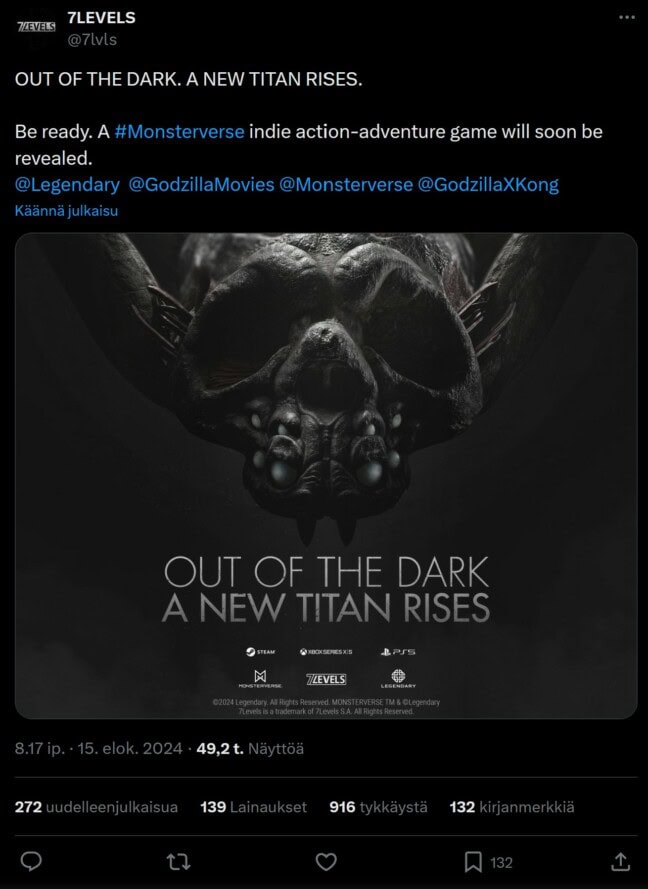Like the post with heart icon
Viewport: 648px width, 889px height.
[326, 862]
